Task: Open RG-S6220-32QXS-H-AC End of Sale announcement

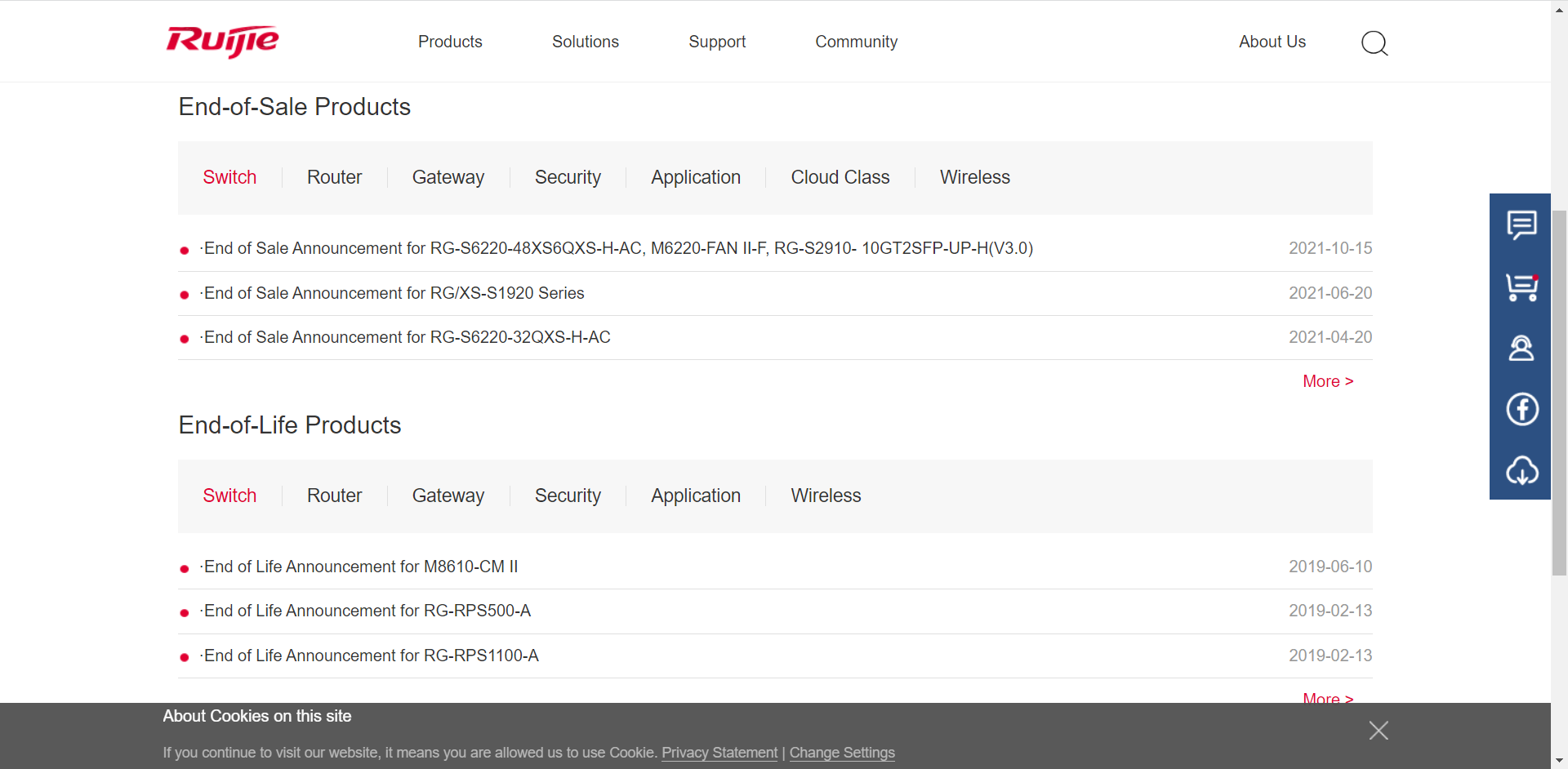Action: click(406, 337)
